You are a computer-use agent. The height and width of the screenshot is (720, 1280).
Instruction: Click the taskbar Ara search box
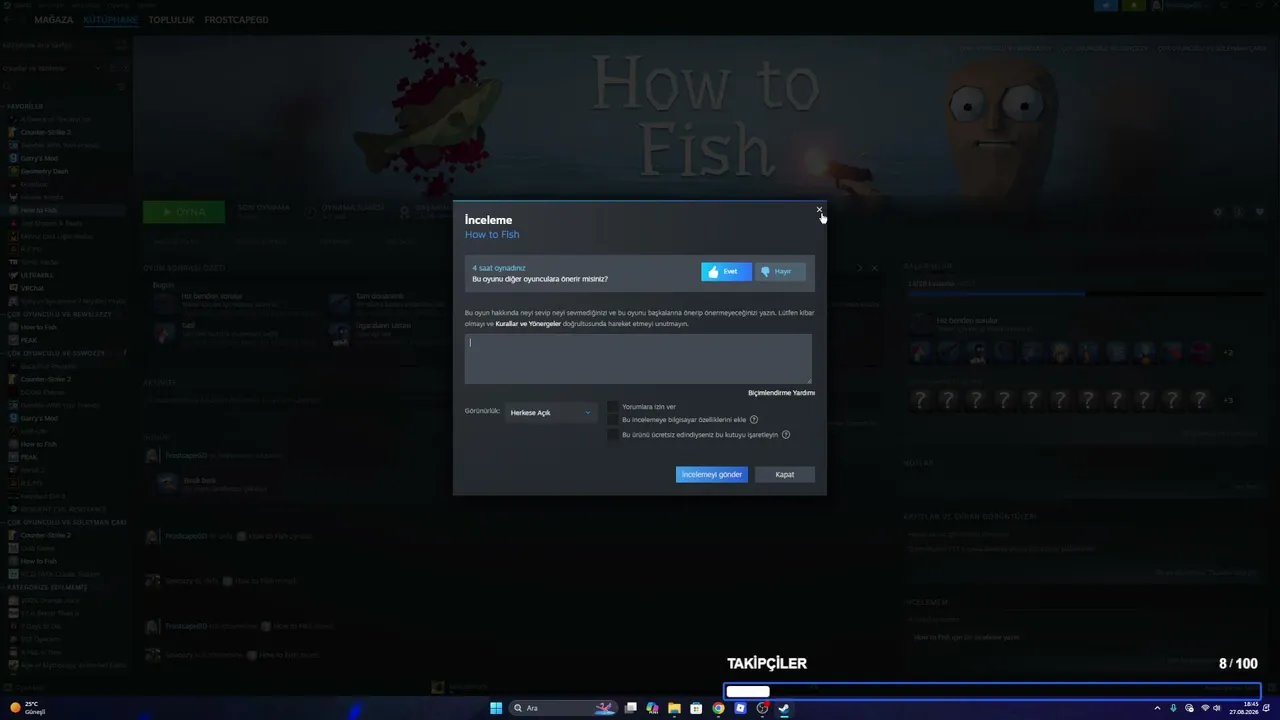tap(564, 708)
